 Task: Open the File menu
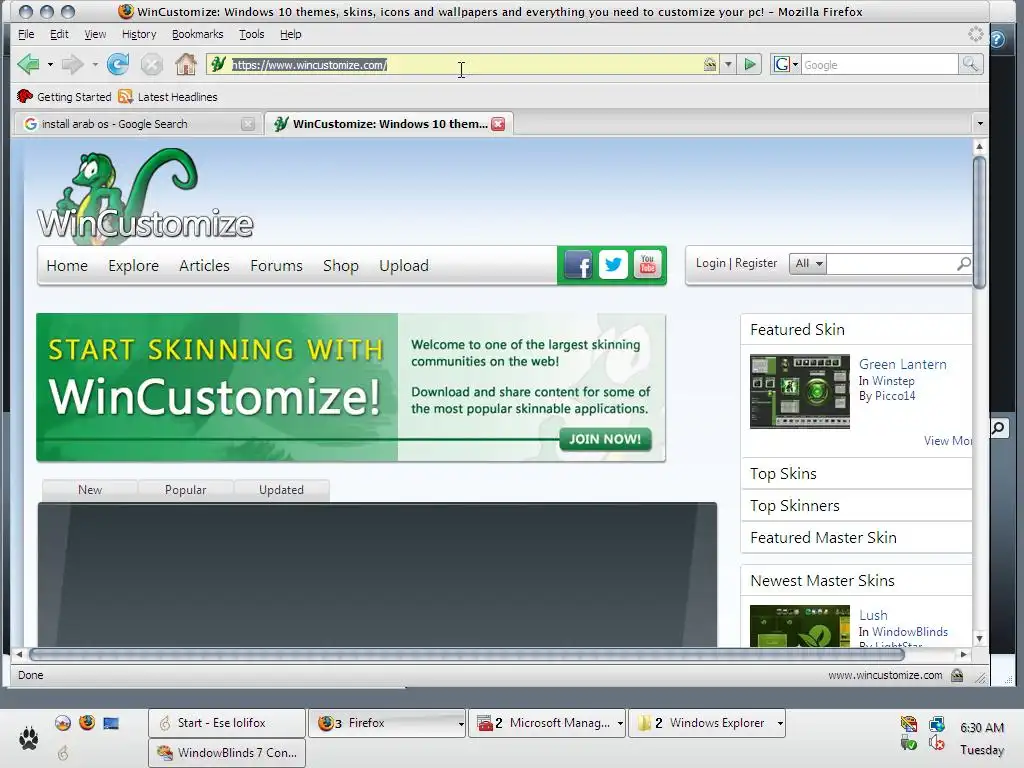coord(26,34)
